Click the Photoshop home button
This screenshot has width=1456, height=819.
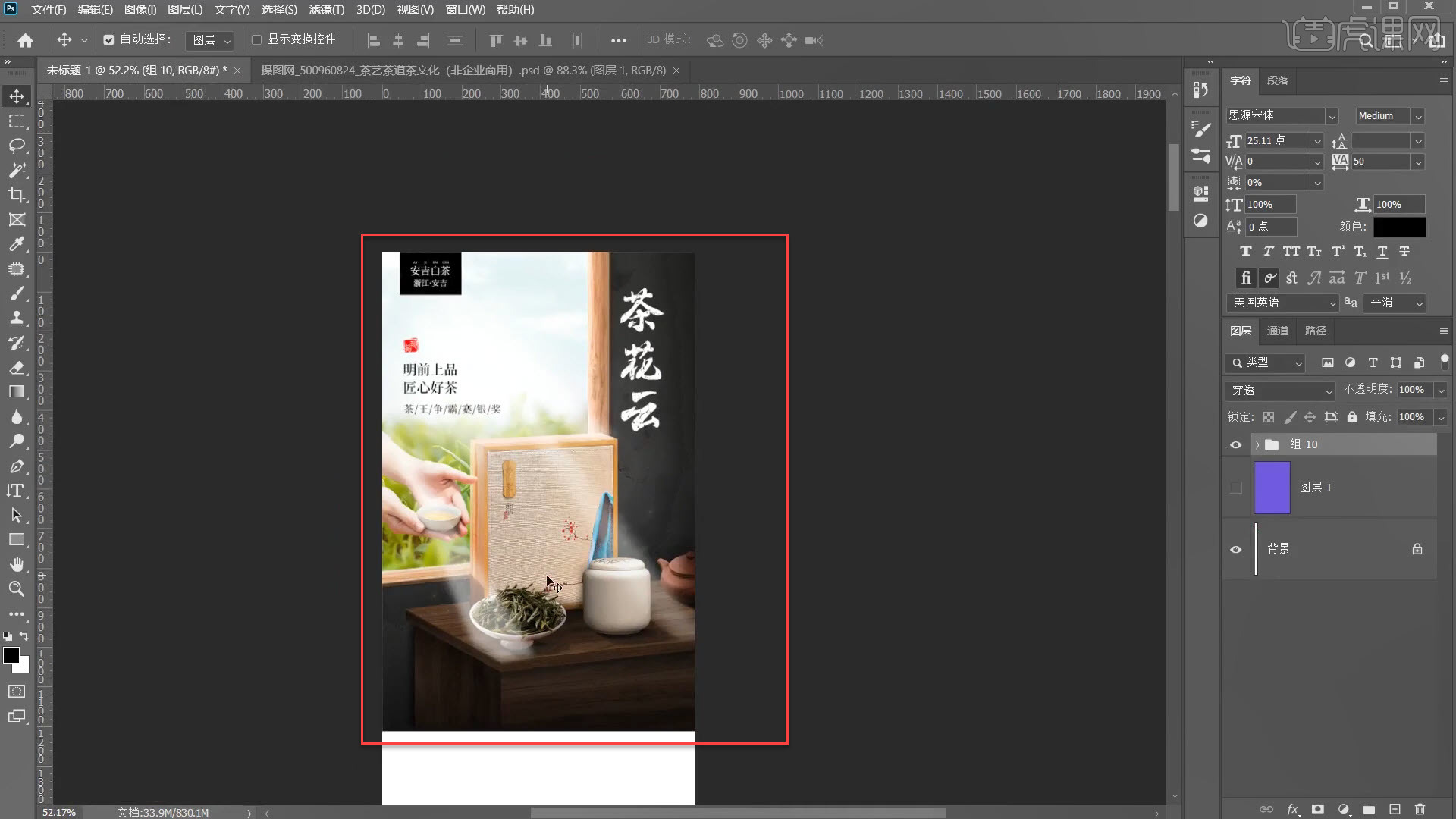[x=25, y=40]
